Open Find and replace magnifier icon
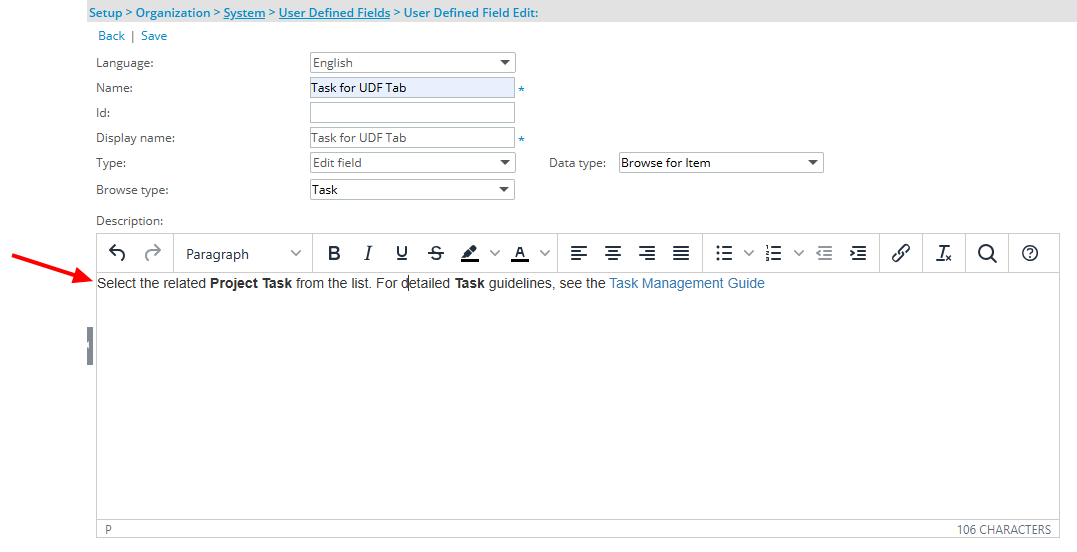Screen dimensions: 1077x552 pos(987,253)
